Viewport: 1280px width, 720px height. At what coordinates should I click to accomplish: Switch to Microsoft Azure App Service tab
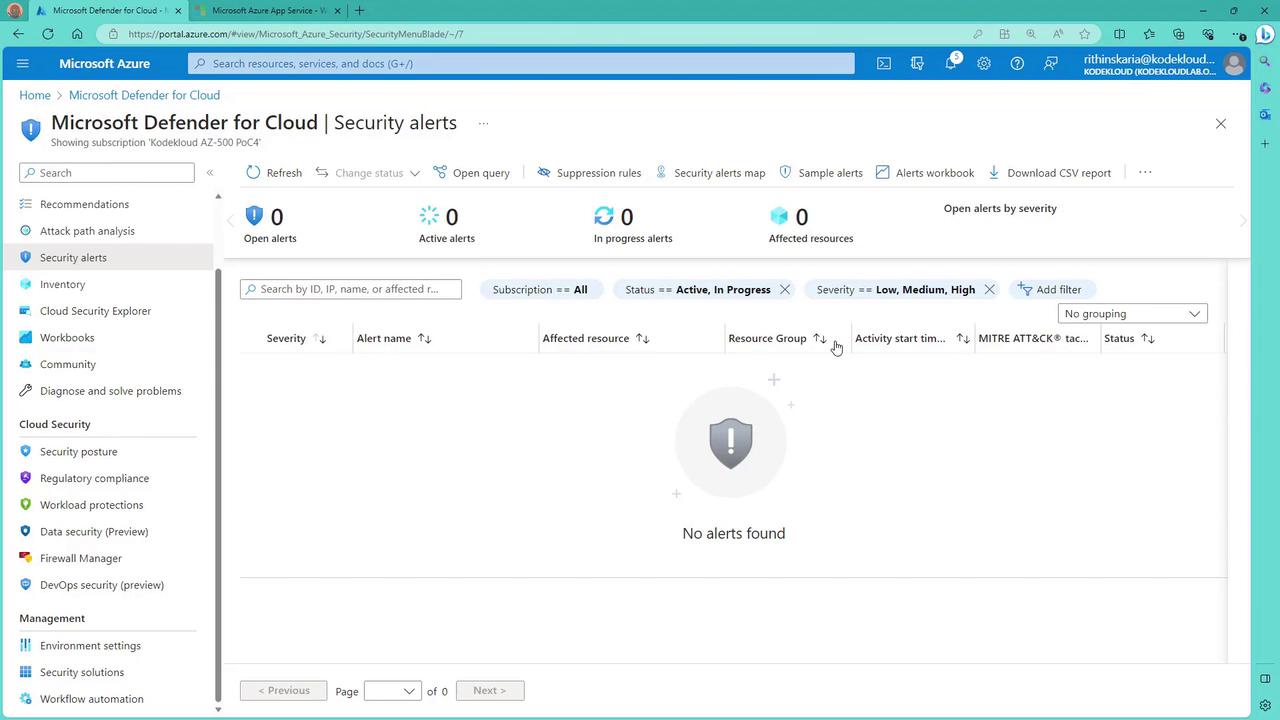(268, 11)
